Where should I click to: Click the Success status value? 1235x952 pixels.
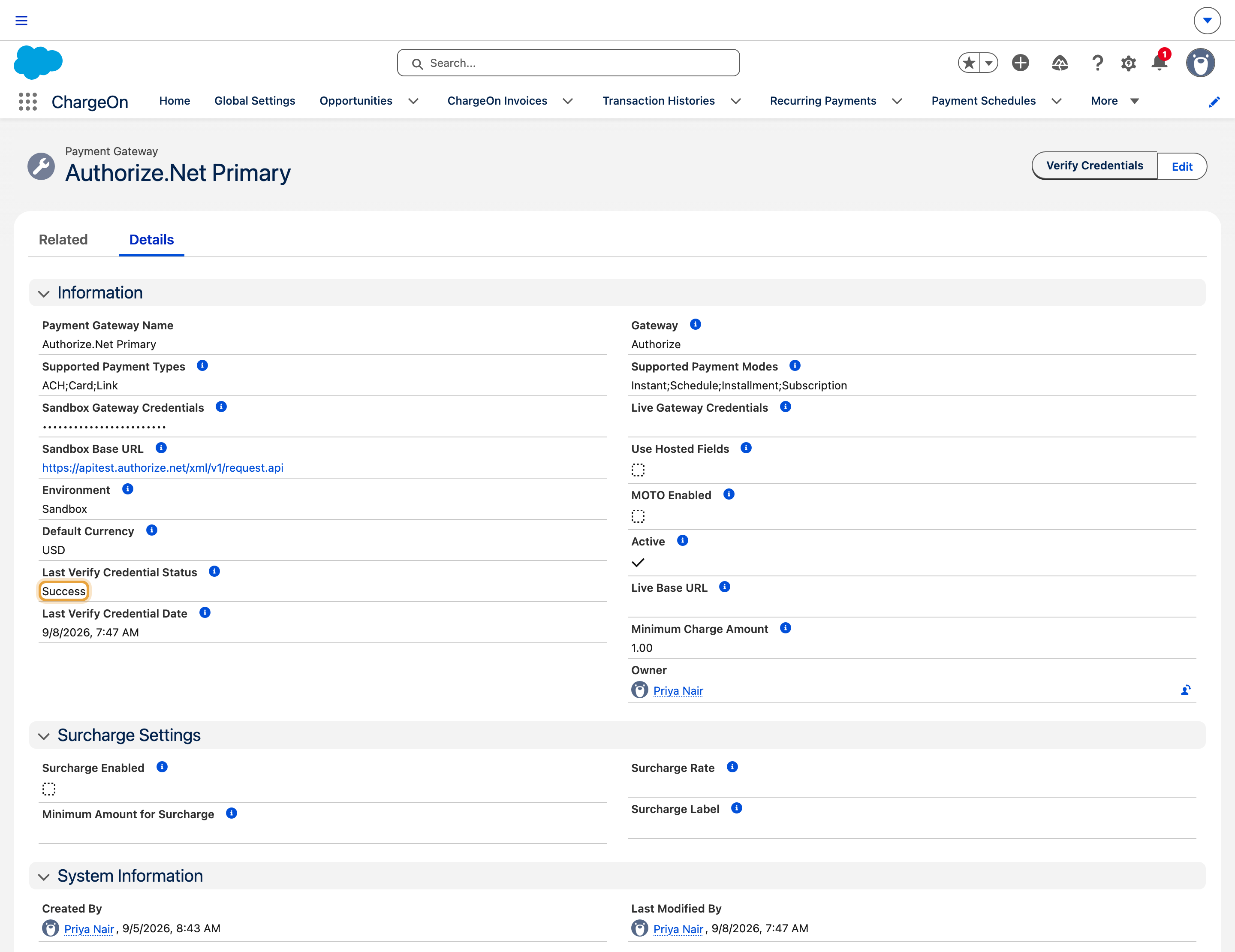[64, 591]
